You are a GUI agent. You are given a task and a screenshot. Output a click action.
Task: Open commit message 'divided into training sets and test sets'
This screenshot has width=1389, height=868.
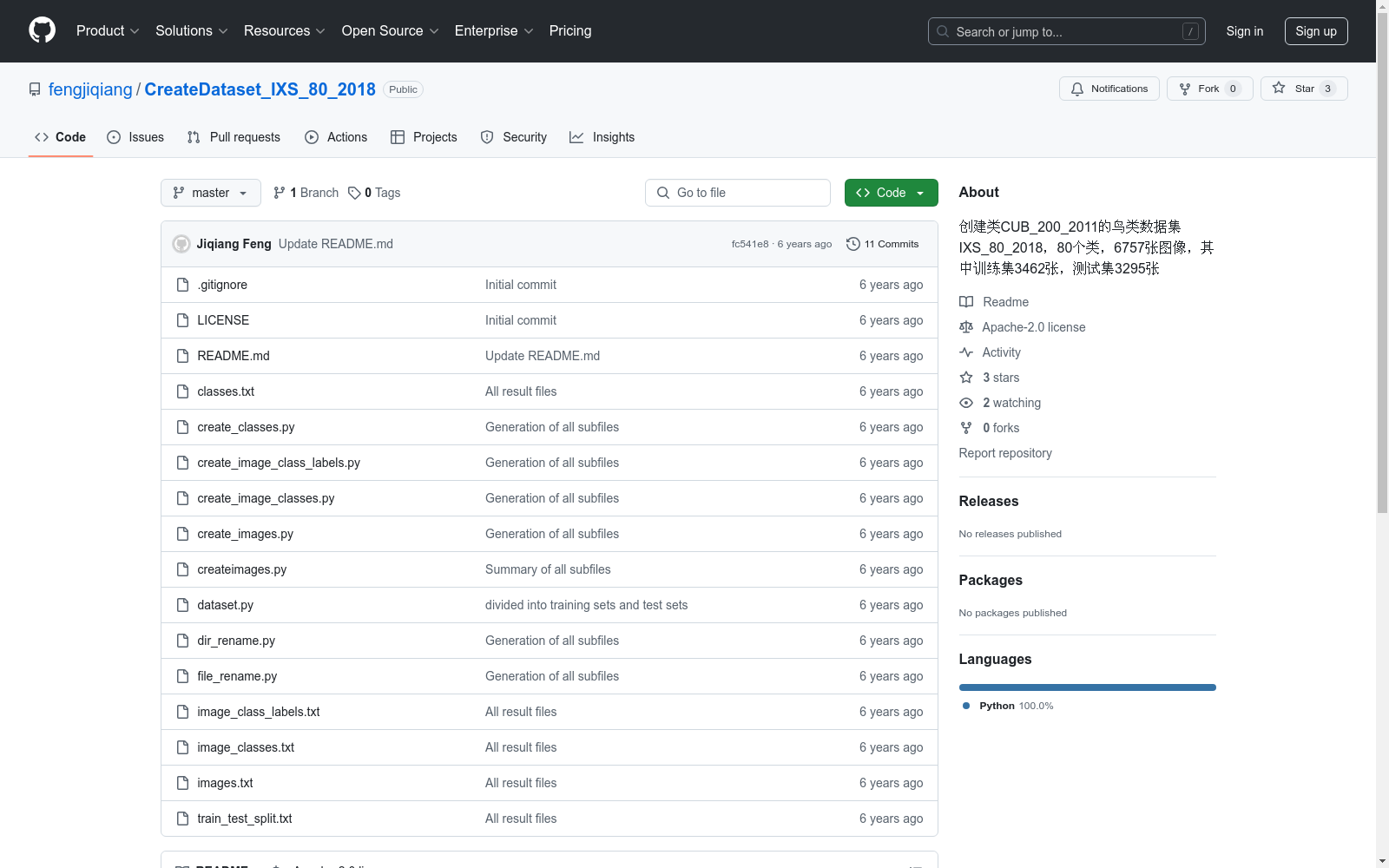point(586,605)
